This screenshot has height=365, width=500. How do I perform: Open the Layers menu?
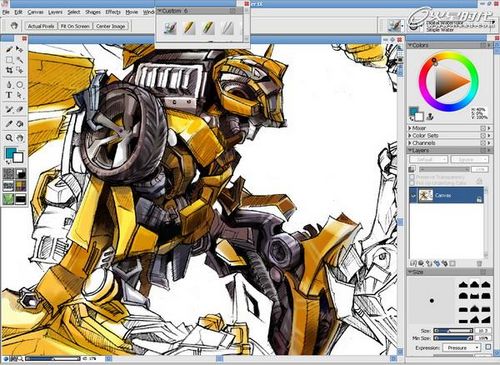pyautogui.click(x=55, y=12)
